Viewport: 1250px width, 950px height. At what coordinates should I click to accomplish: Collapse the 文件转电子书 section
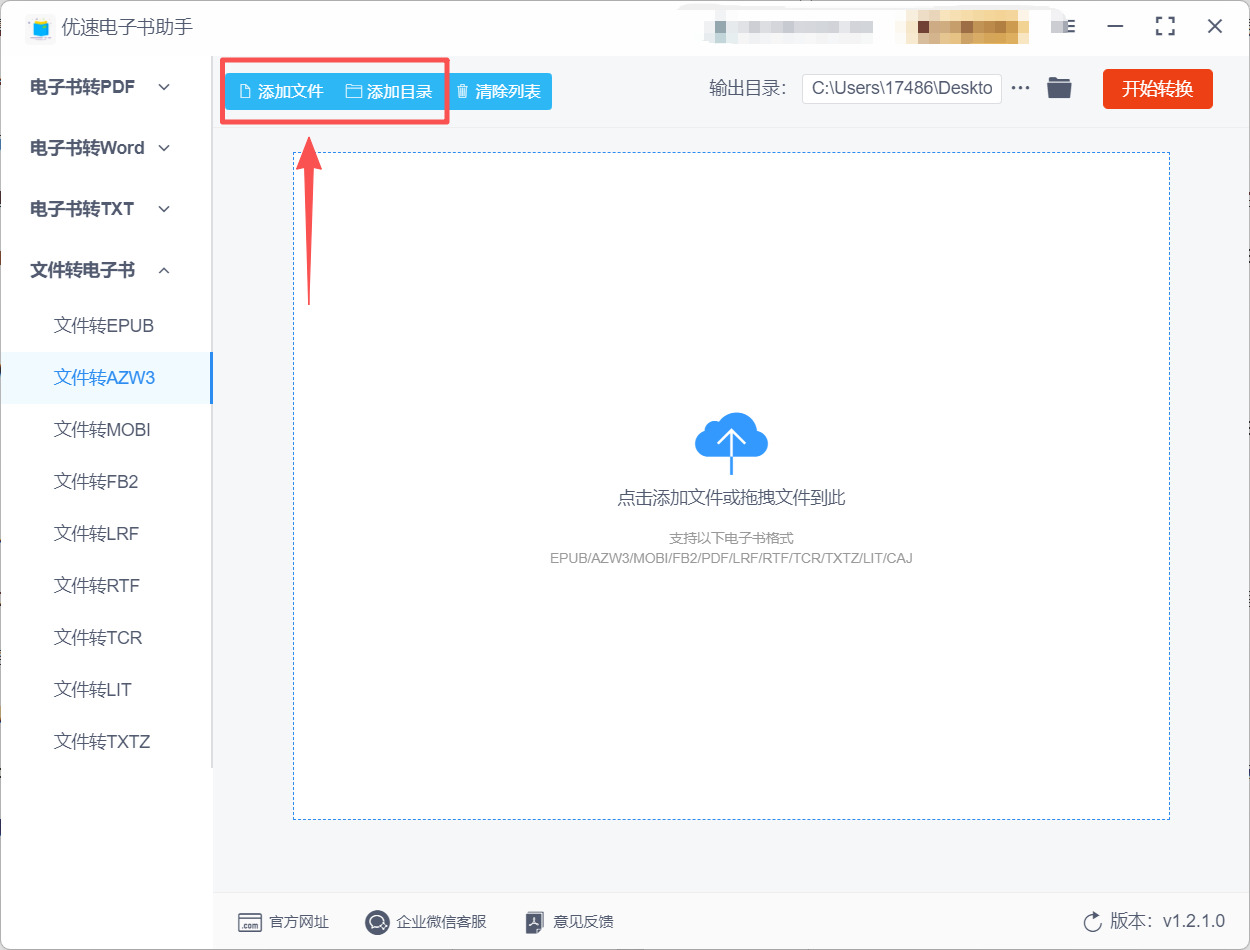pos(101,270)
